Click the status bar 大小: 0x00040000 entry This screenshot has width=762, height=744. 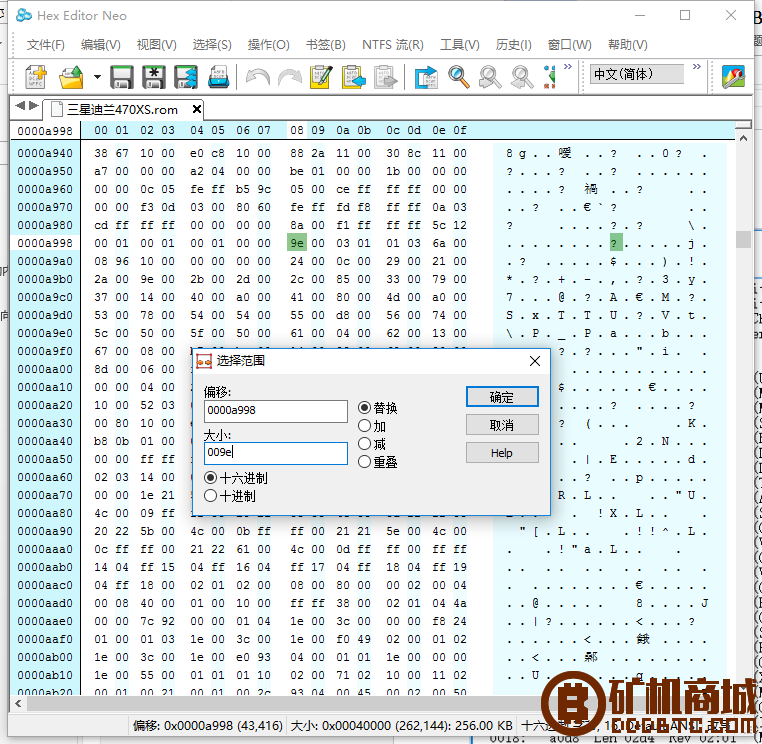[401, 726]
